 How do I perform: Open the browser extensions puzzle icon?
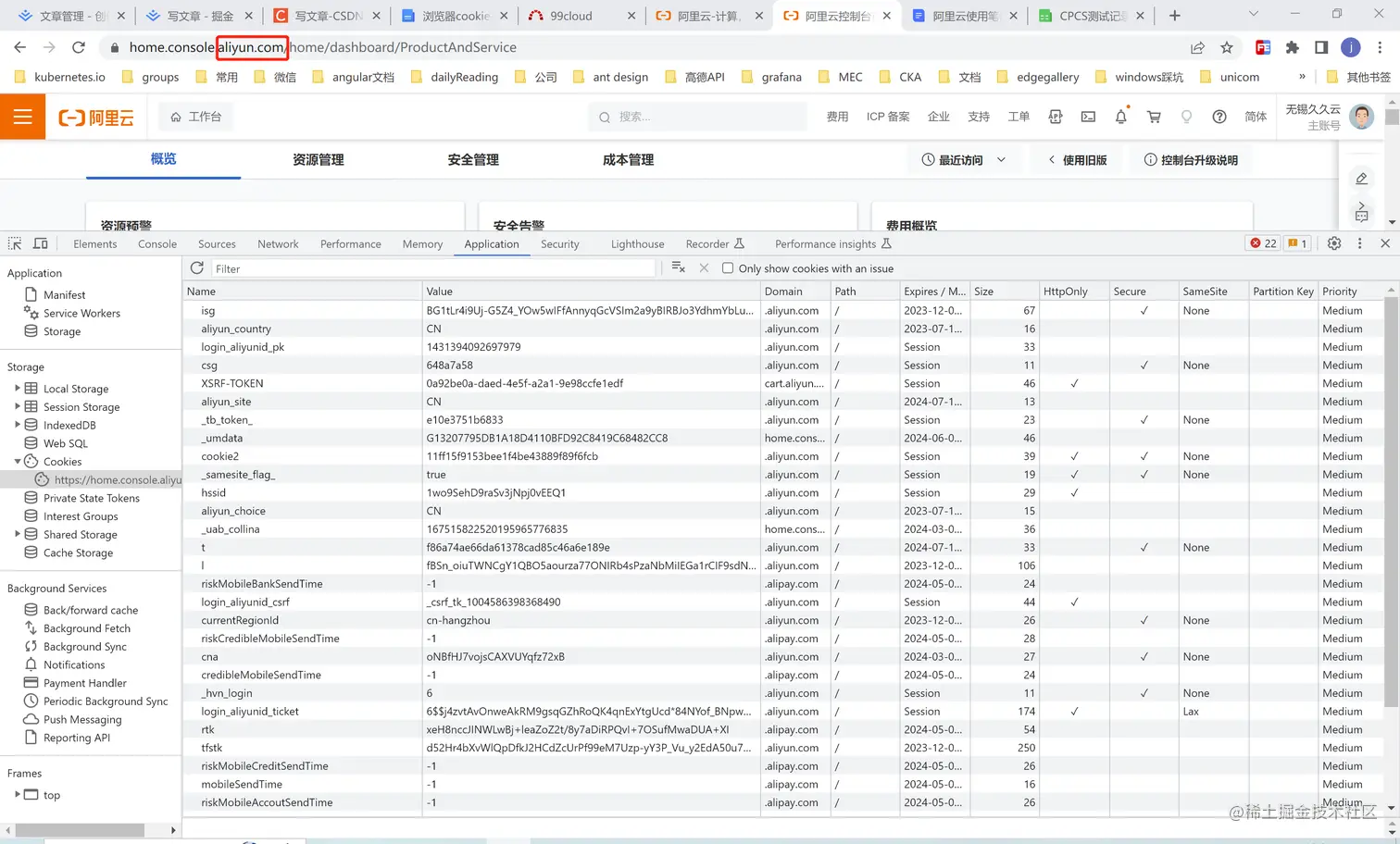click(x=1293, y=47)
